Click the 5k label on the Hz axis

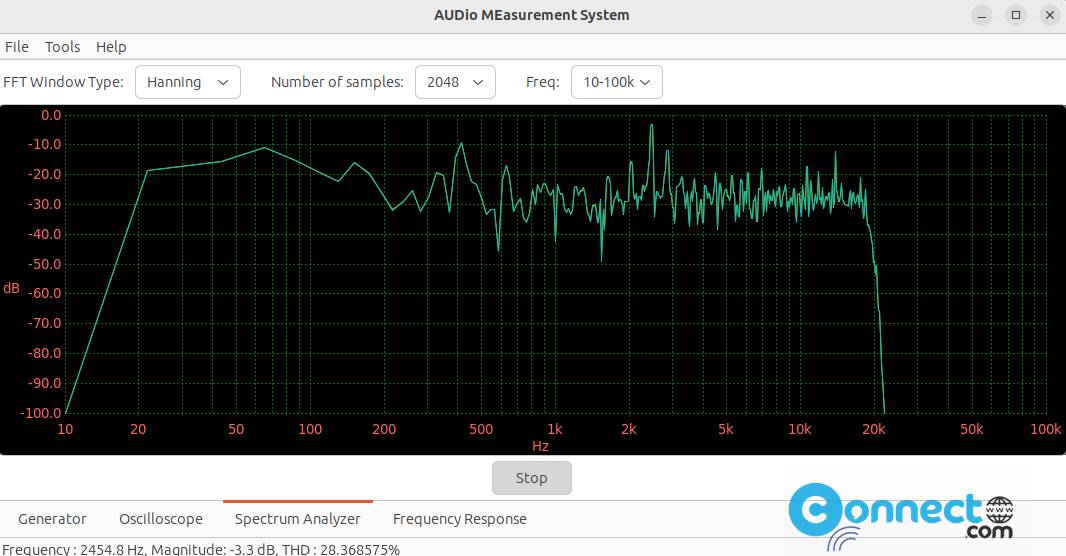(x=726, y=429)
